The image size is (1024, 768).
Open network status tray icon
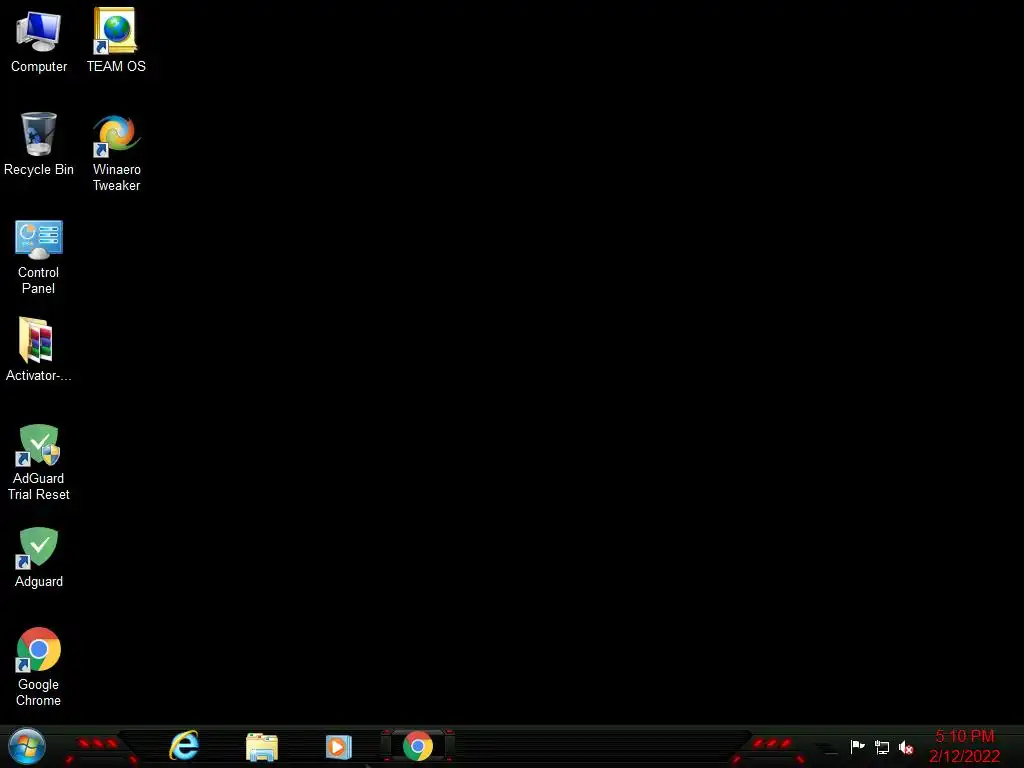tap(882, 747)
